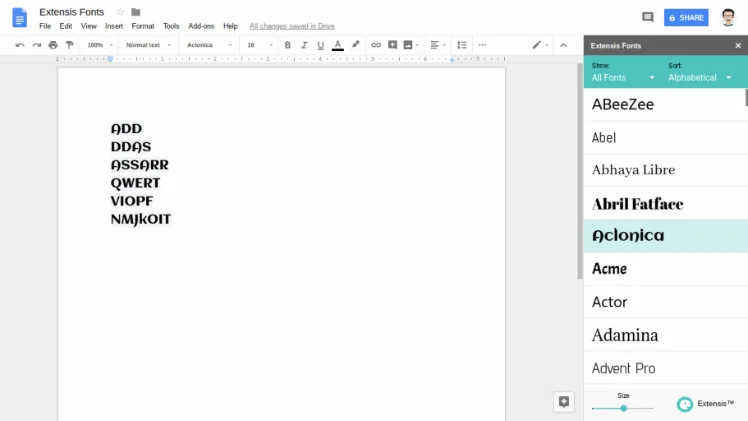Open the File menu
Screen dimensions: 748x421
pyautogui.click(x=45, y=26)
